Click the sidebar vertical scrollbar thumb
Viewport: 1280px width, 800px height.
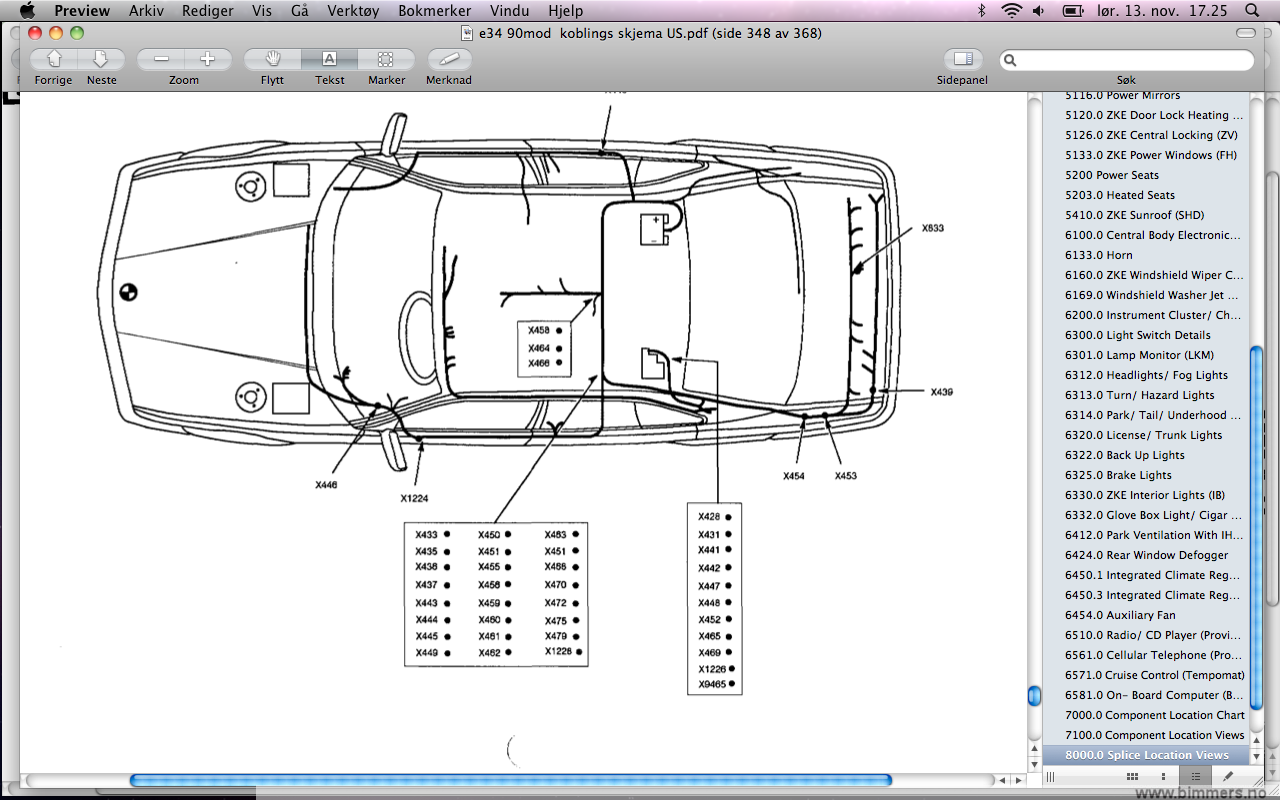coord(1256,528)
